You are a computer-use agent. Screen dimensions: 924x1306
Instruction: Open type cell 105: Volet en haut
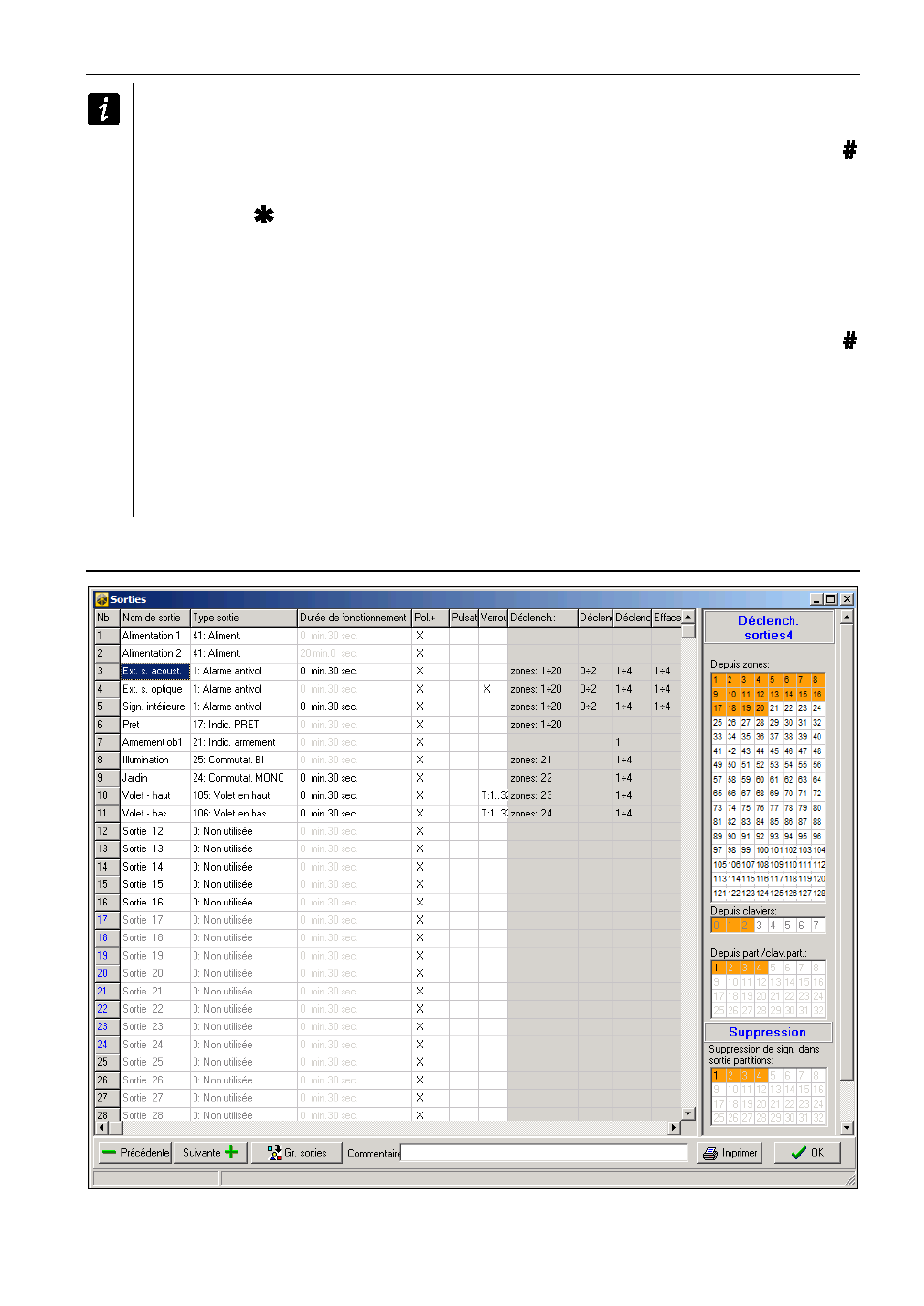(x=243, y=795)
